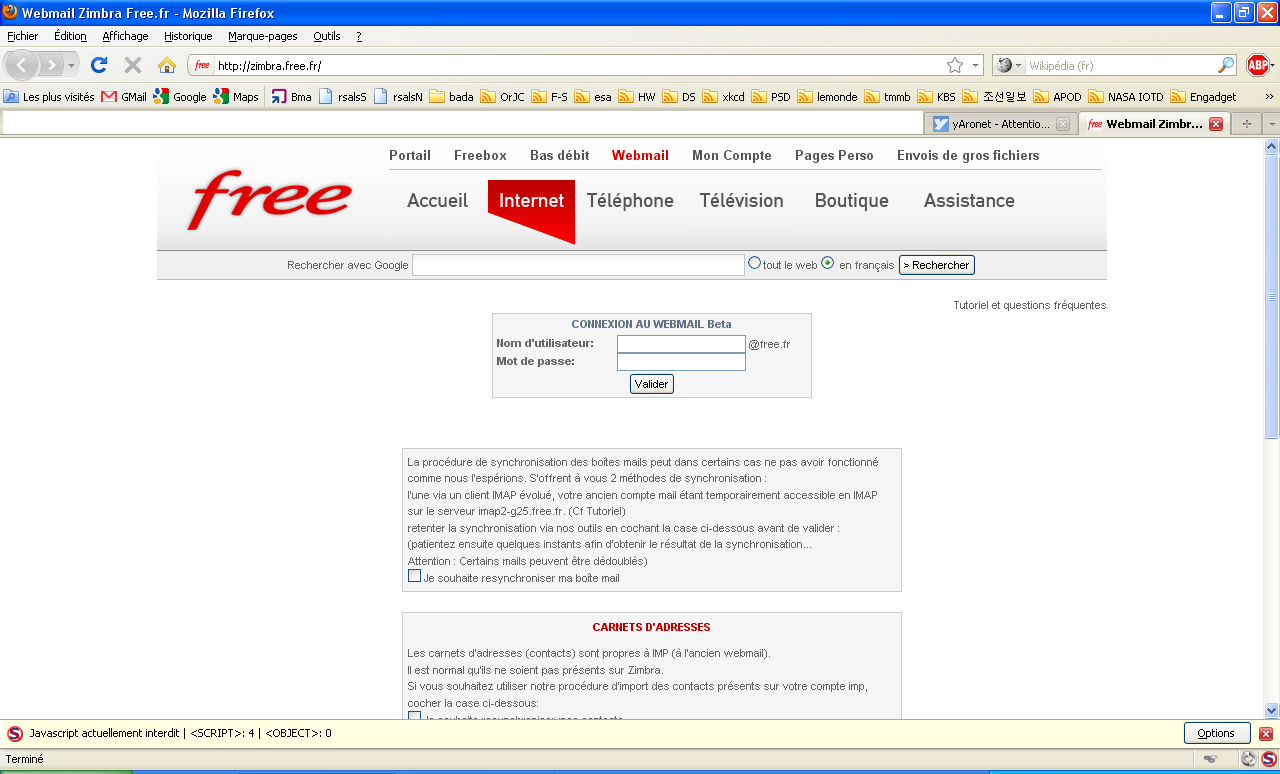Image resolution: width=1280 pixels, height=774 pixels.
Task: Click the Stop loading icon
Action: point(132,65)
